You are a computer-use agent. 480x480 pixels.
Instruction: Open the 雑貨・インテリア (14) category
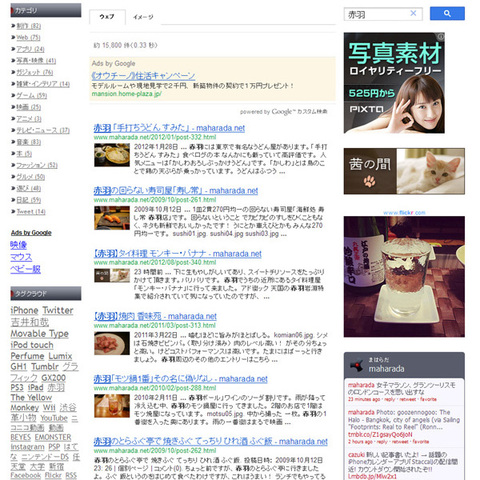[43, 84]
